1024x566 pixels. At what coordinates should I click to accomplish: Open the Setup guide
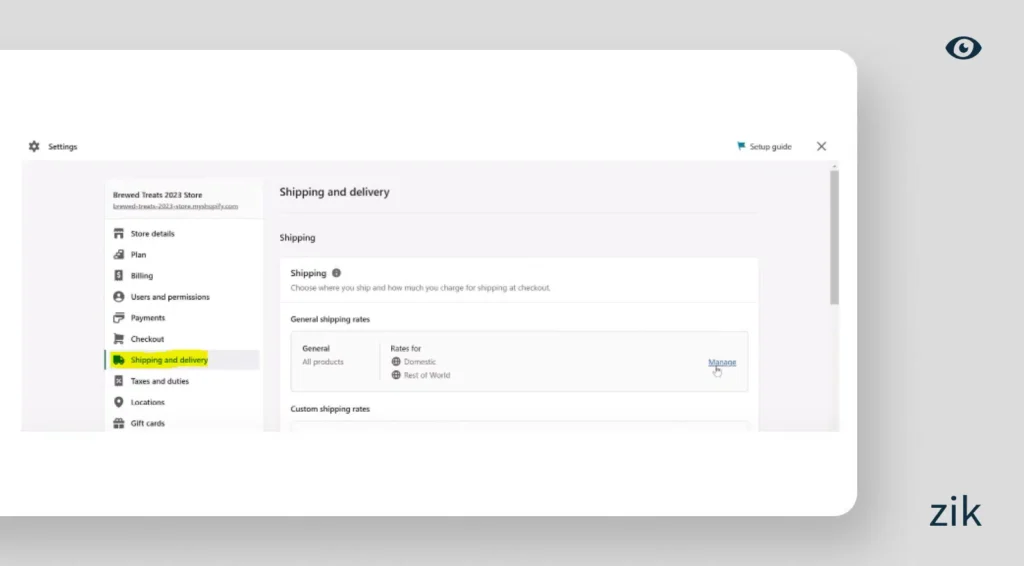point(765,147)
